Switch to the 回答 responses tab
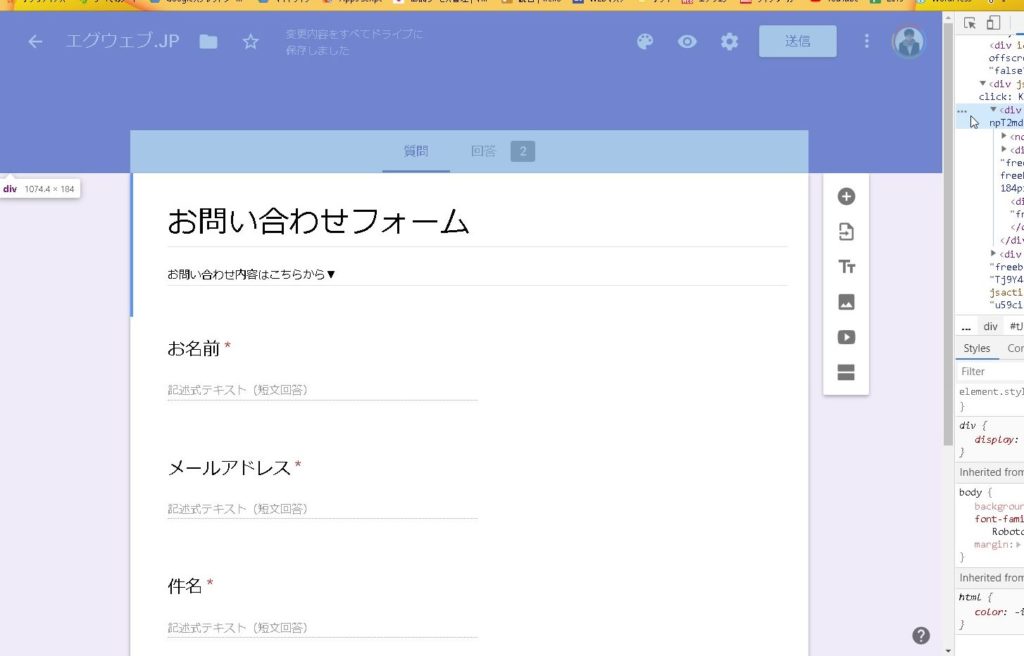 484,152
